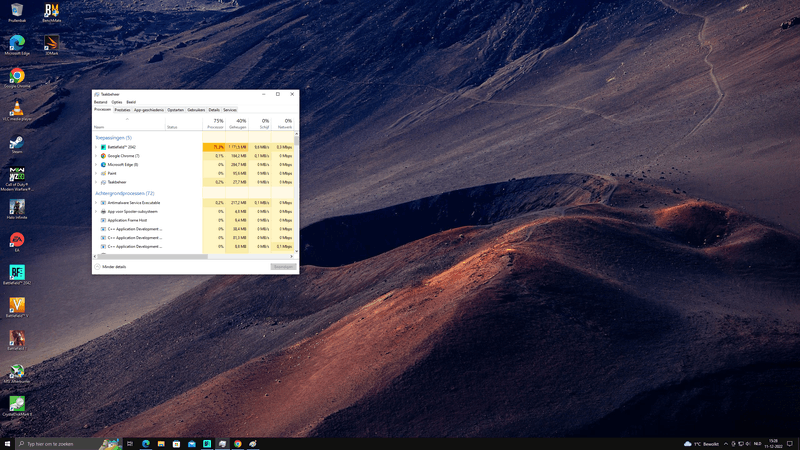
Task: Collapse view with Minder details
Action: click(x=110, y=267)
